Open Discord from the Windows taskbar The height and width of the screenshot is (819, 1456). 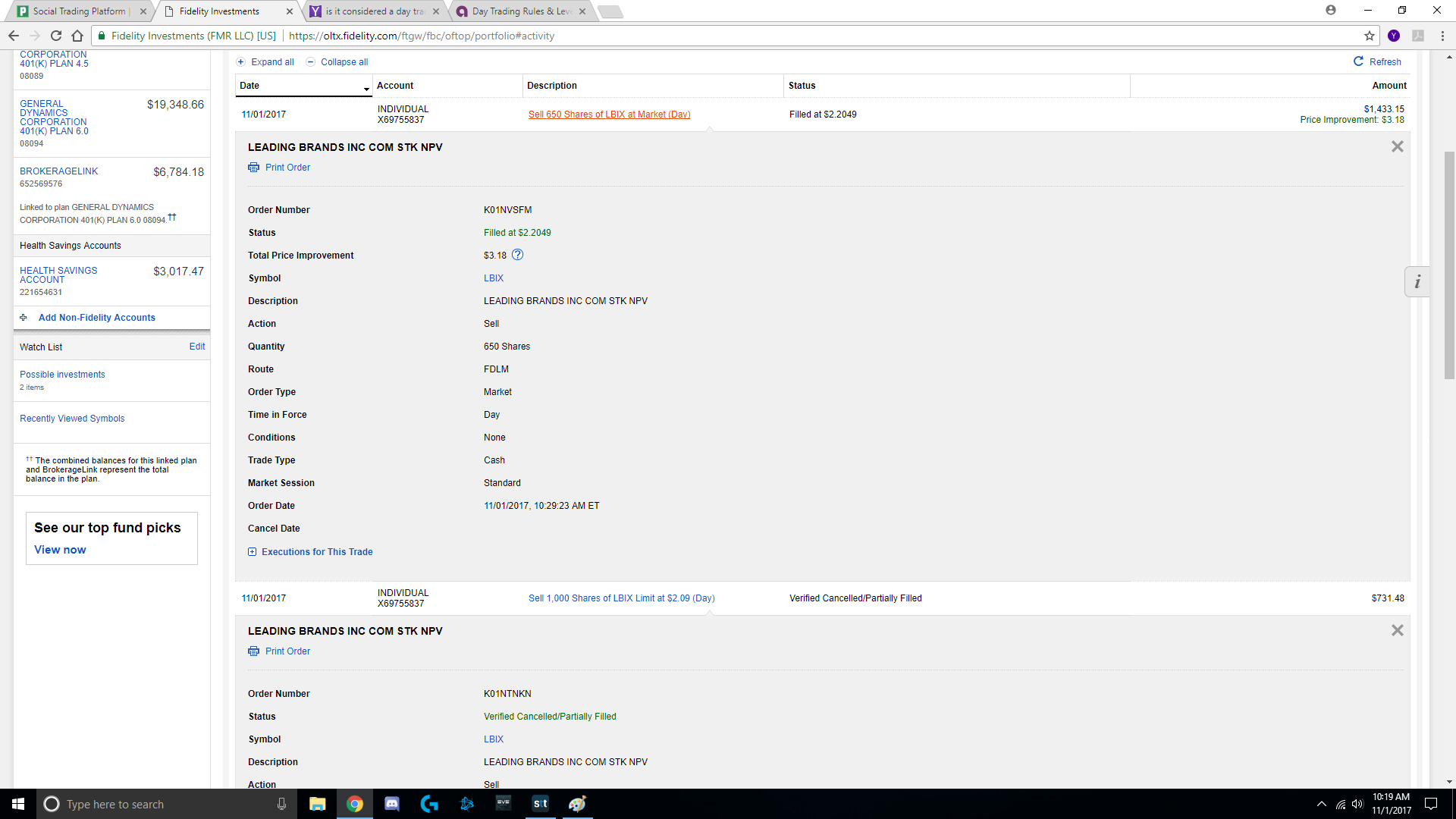(x=391, y=804)
